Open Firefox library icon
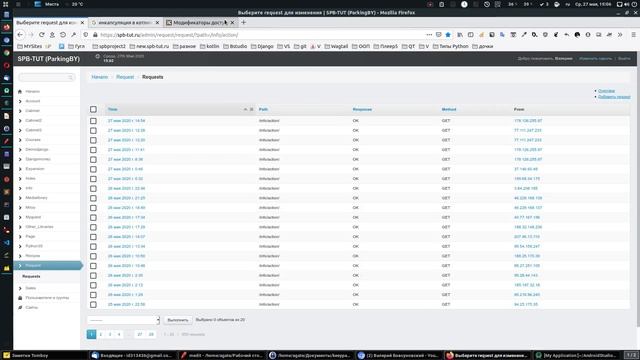 point(460,35)
